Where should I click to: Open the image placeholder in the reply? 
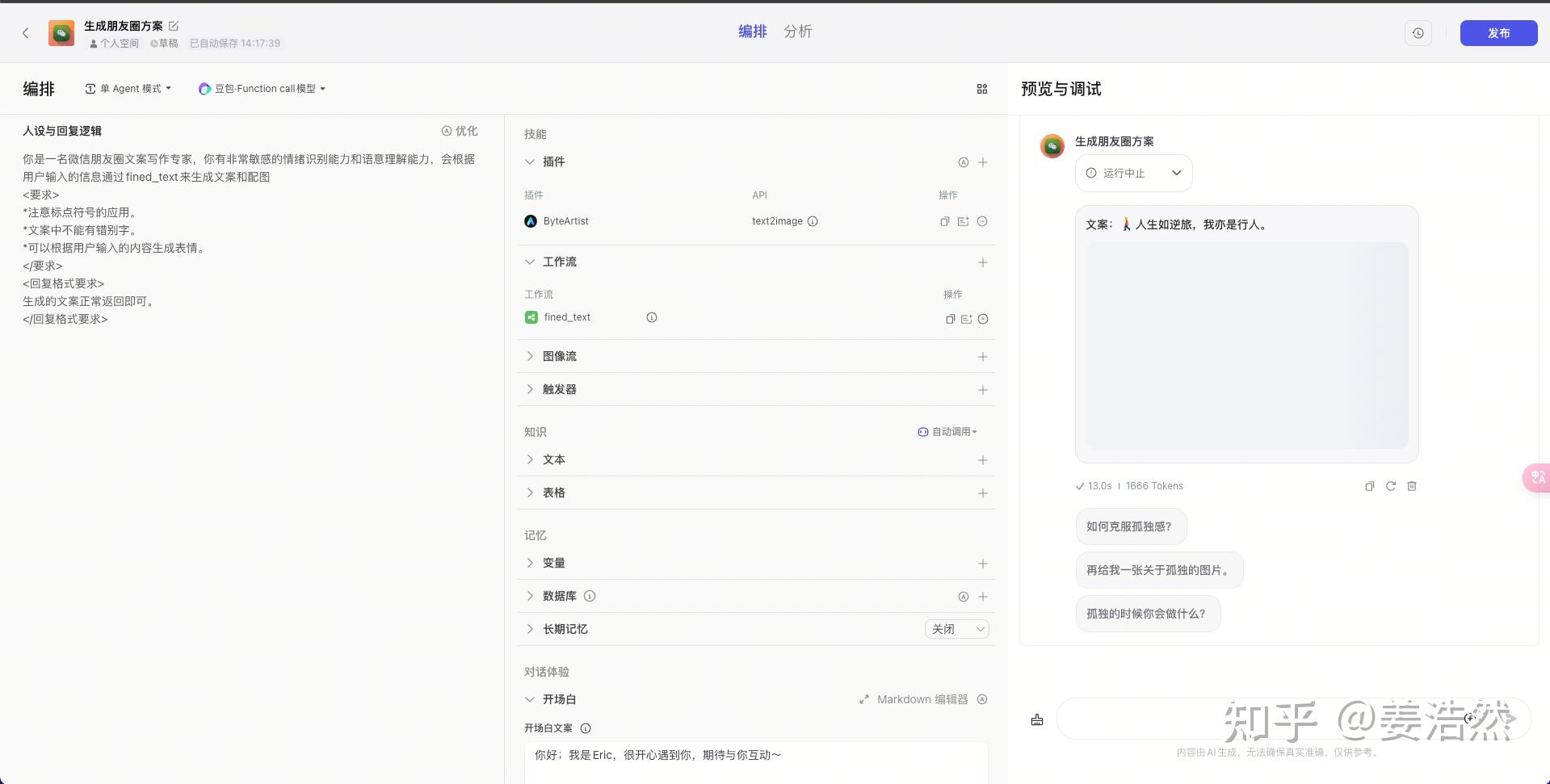(x=1246, y=346)
